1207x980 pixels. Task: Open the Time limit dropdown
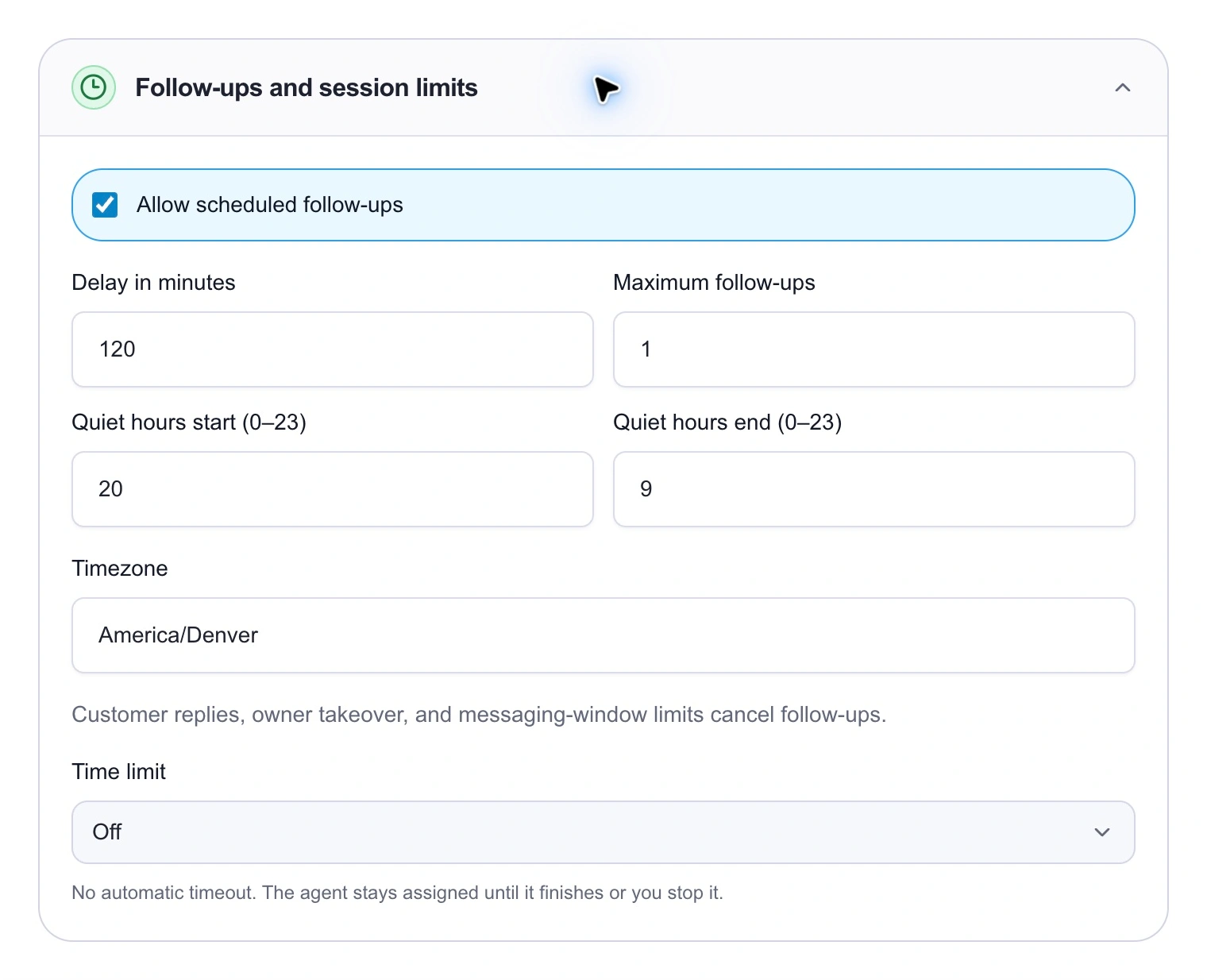(603, 832)
